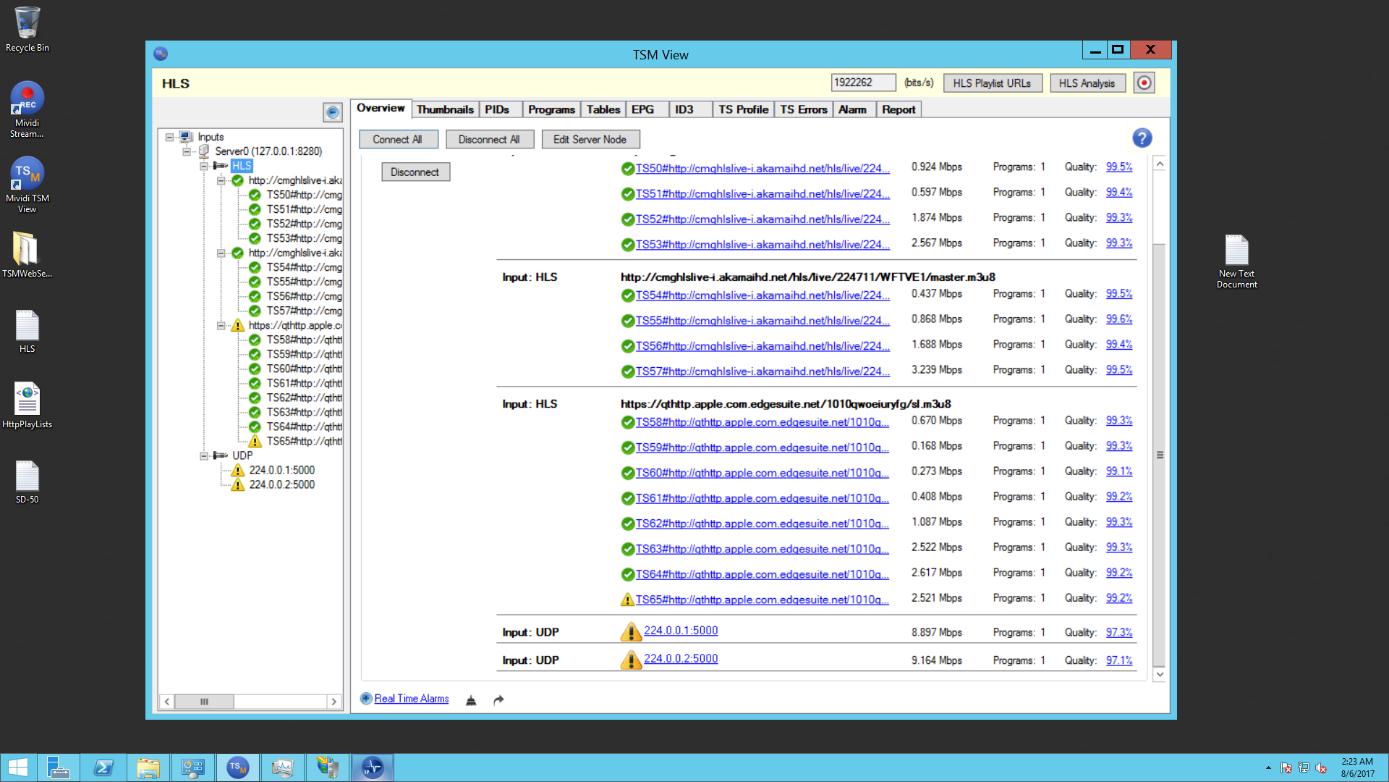This screenshot has width=1389, height=782.
Task: Click the warning icon next to 224.0.0.1:5000 in the overview
Action: pos(630,632)
